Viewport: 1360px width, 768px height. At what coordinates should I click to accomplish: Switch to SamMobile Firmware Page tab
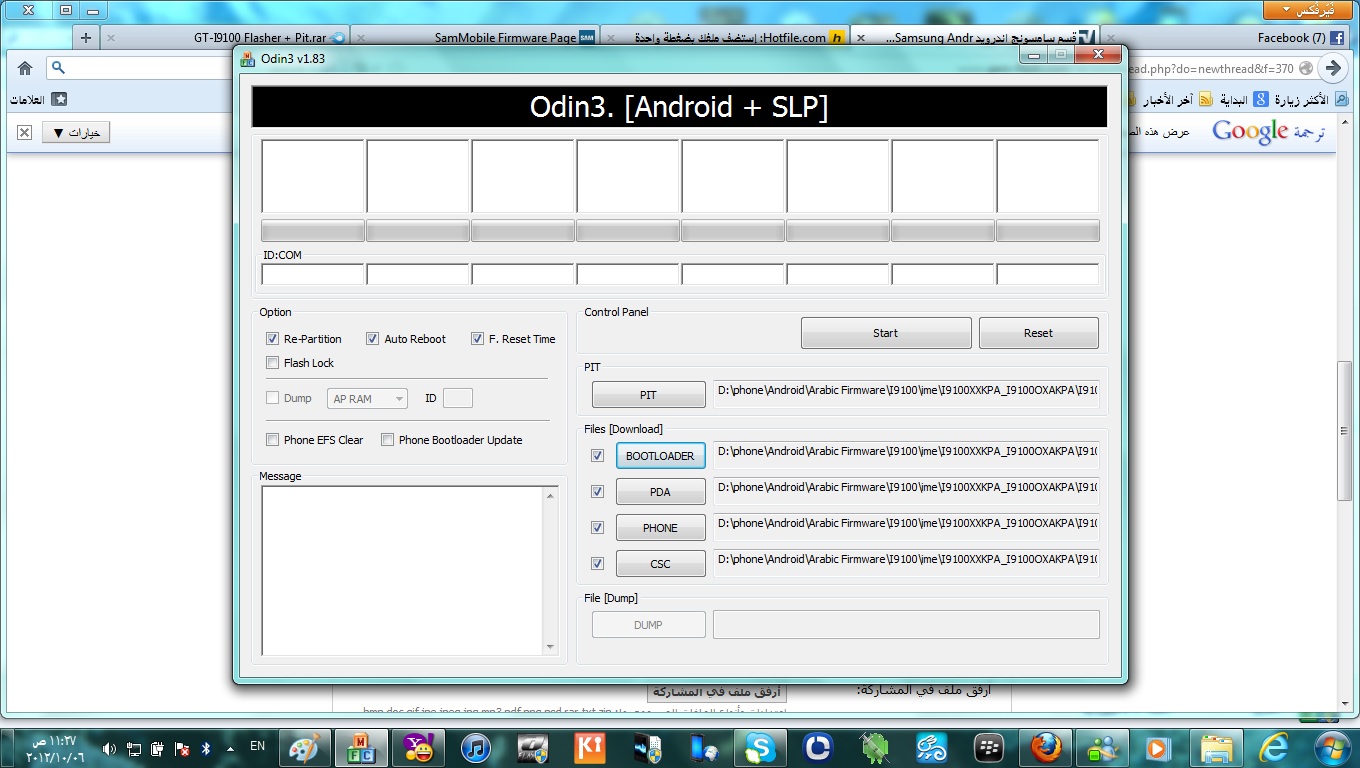pos(475,38)
